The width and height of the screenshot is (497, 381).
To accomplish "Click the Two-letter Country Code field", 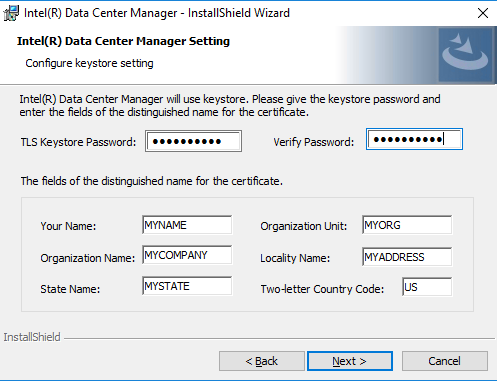I will click(427, 287).
